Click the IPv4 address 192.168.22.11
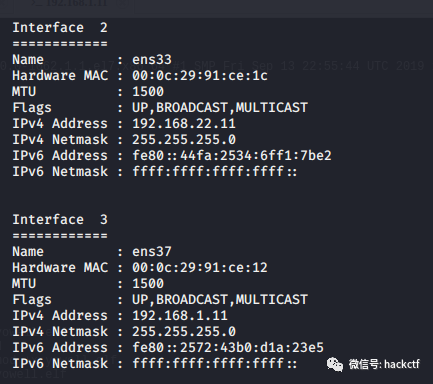This screenshot has width=433, height=384. pyautogui.click(x=184, y=124)
